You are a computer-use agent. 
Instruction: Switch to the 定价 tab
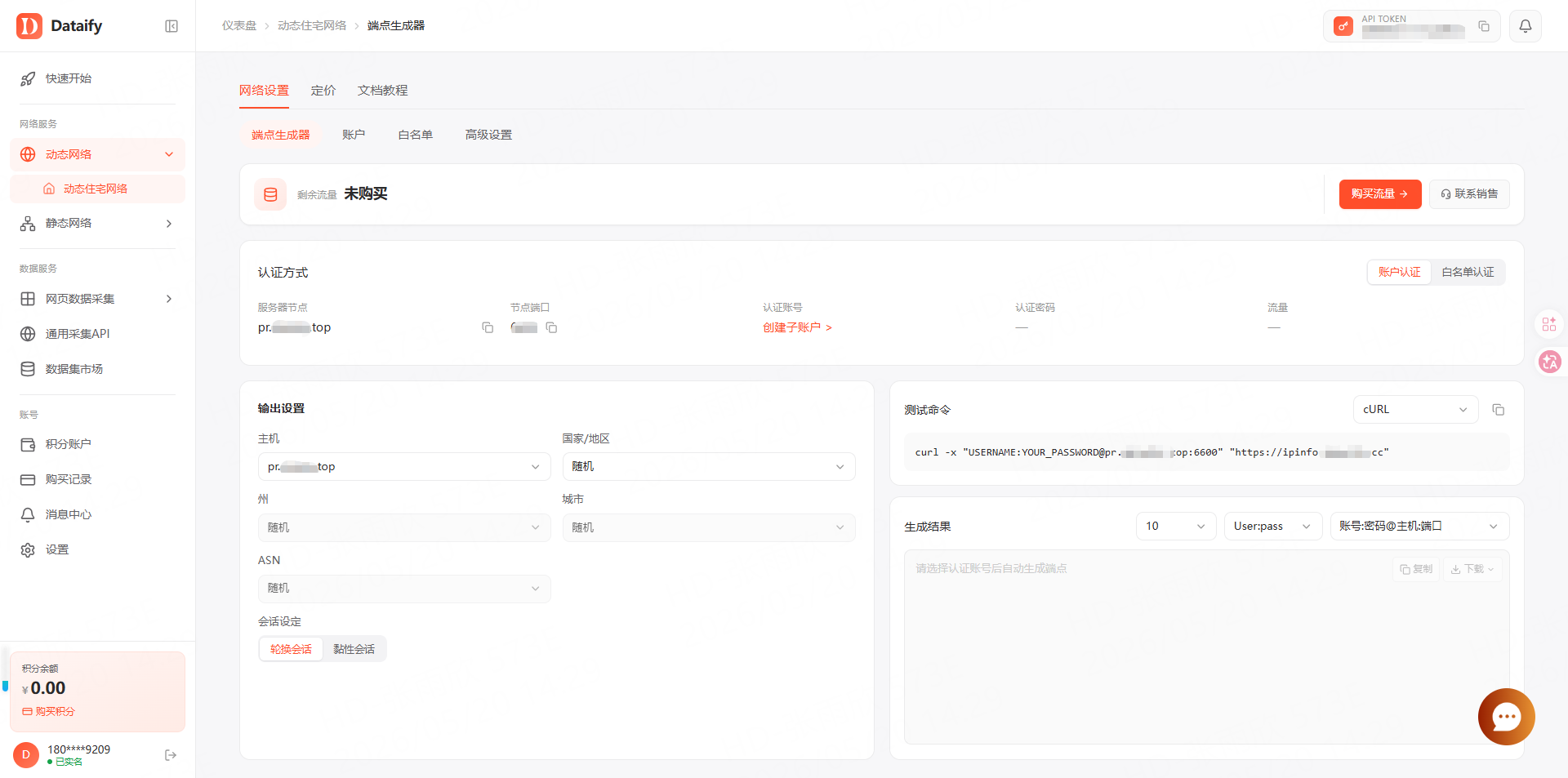tap(323, 91)
